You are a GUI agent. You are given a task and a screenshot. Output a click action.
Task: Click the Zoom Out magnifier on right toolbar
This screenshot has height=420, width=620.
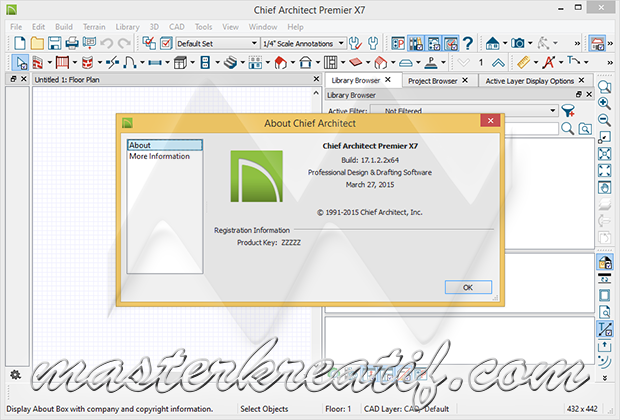point(604,120)
